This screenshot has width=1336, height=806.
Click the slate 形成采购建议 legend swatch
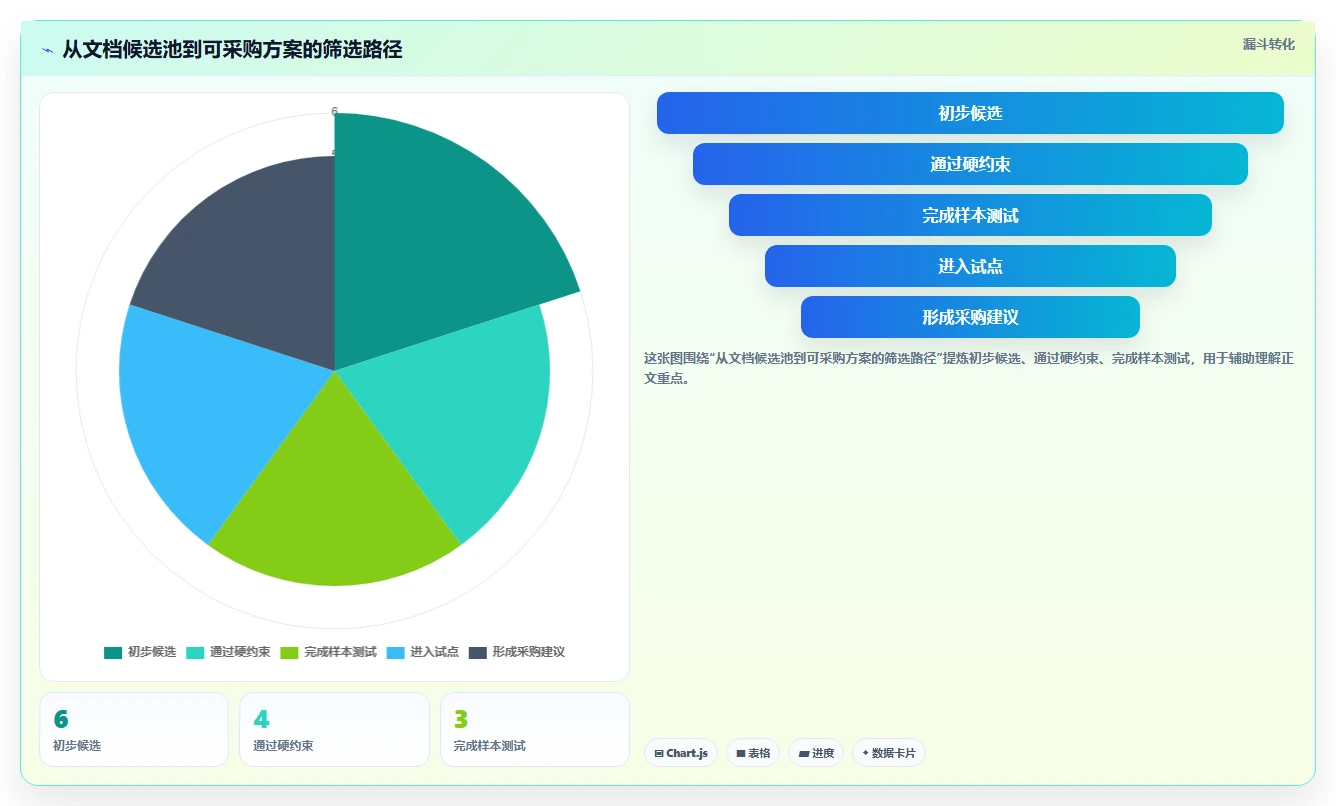pos(478,652)
